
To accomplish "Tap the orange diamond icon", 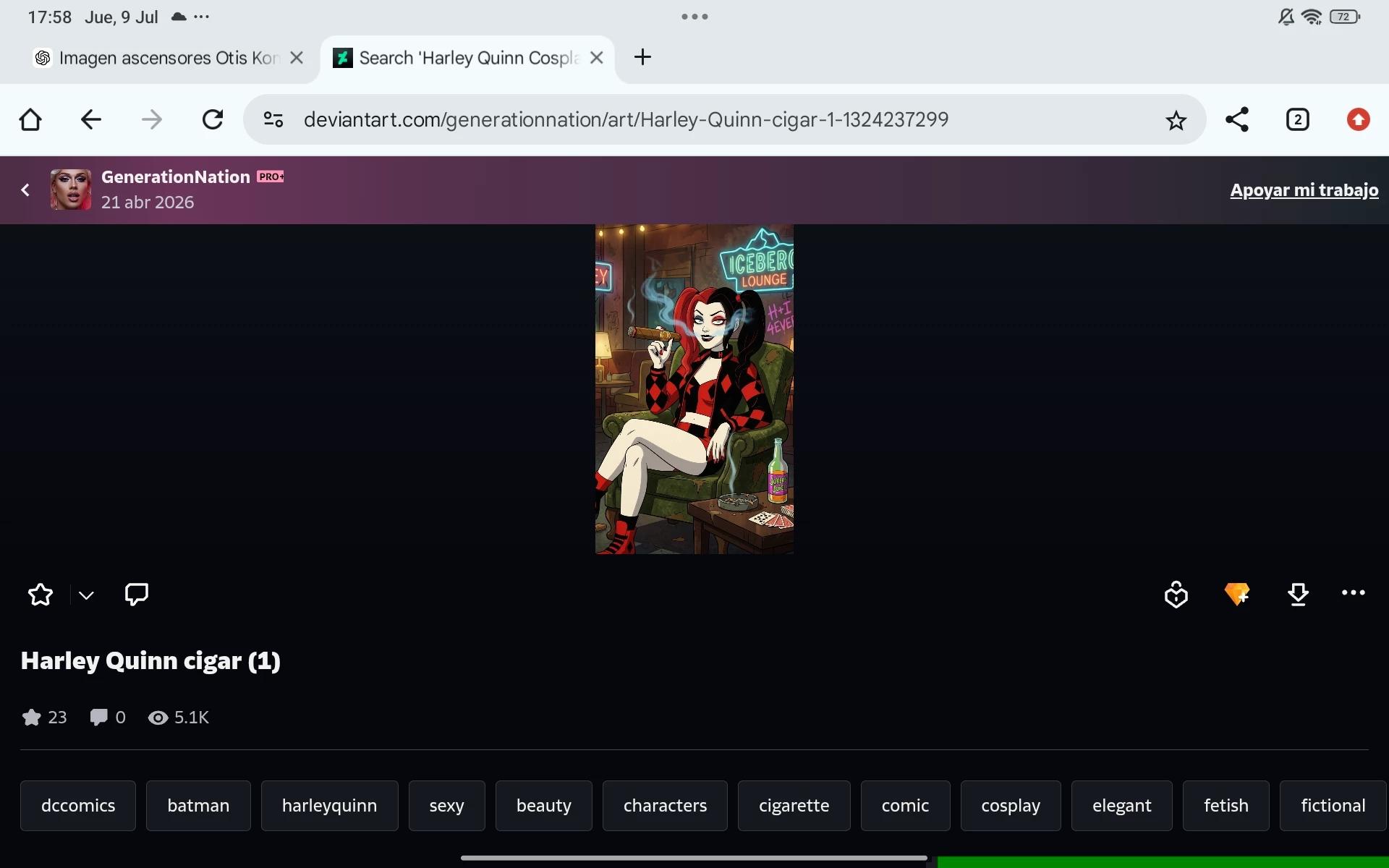I will pyautogui.click(x=1237, y=594).
